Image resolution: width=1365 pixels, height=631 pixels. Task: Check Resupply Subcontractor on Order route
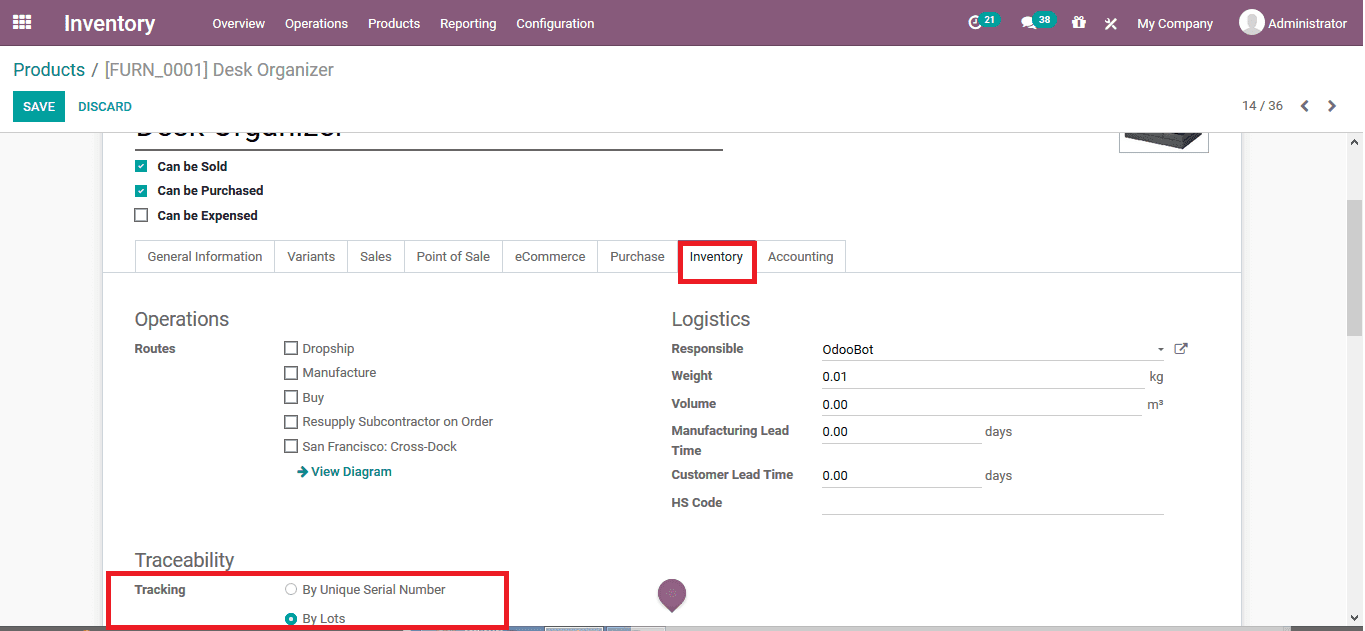(x=291, y=422)
